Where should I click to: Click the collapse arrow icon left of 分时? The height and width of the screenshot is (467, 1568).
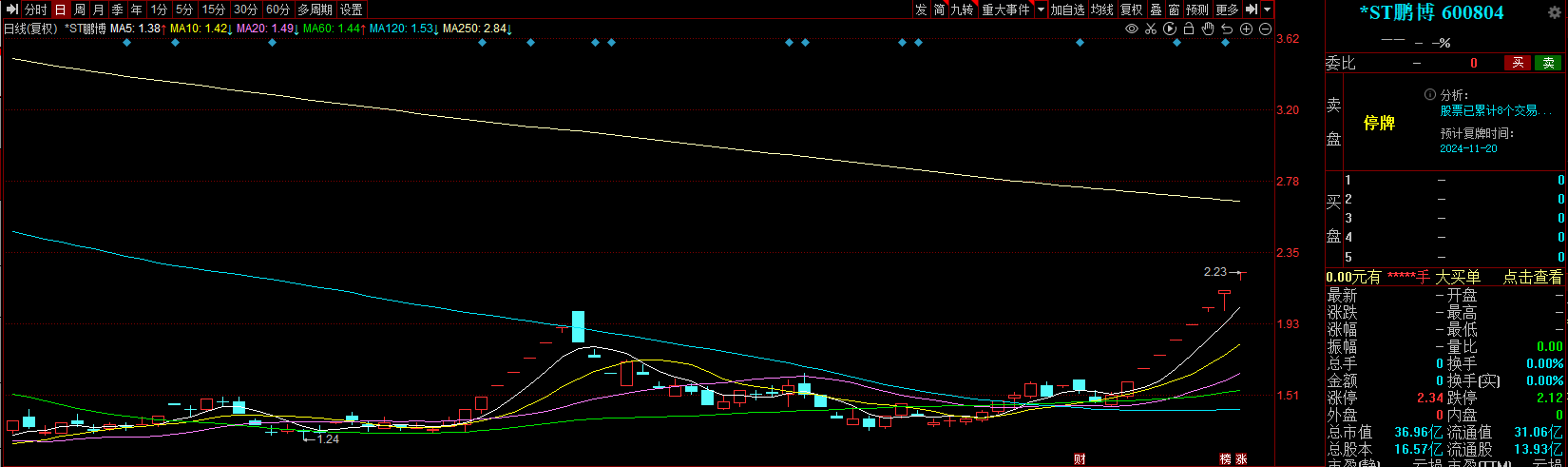[x=12, y=10]
